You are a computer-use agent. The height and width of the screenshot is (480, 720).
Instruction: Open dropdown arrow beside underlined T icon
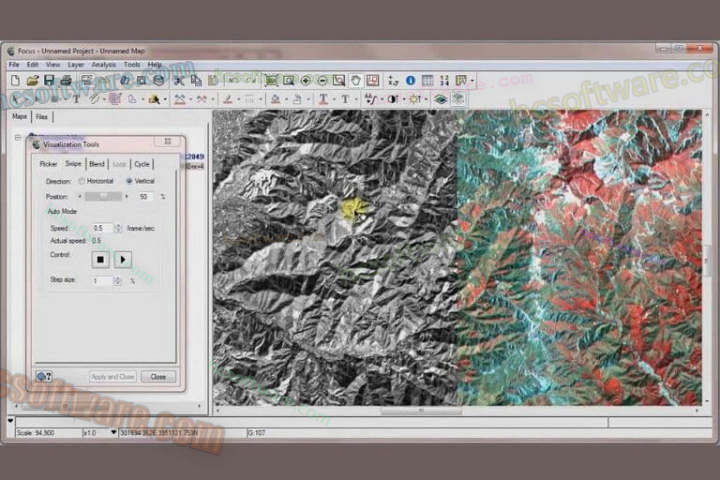tap(334, 100)
